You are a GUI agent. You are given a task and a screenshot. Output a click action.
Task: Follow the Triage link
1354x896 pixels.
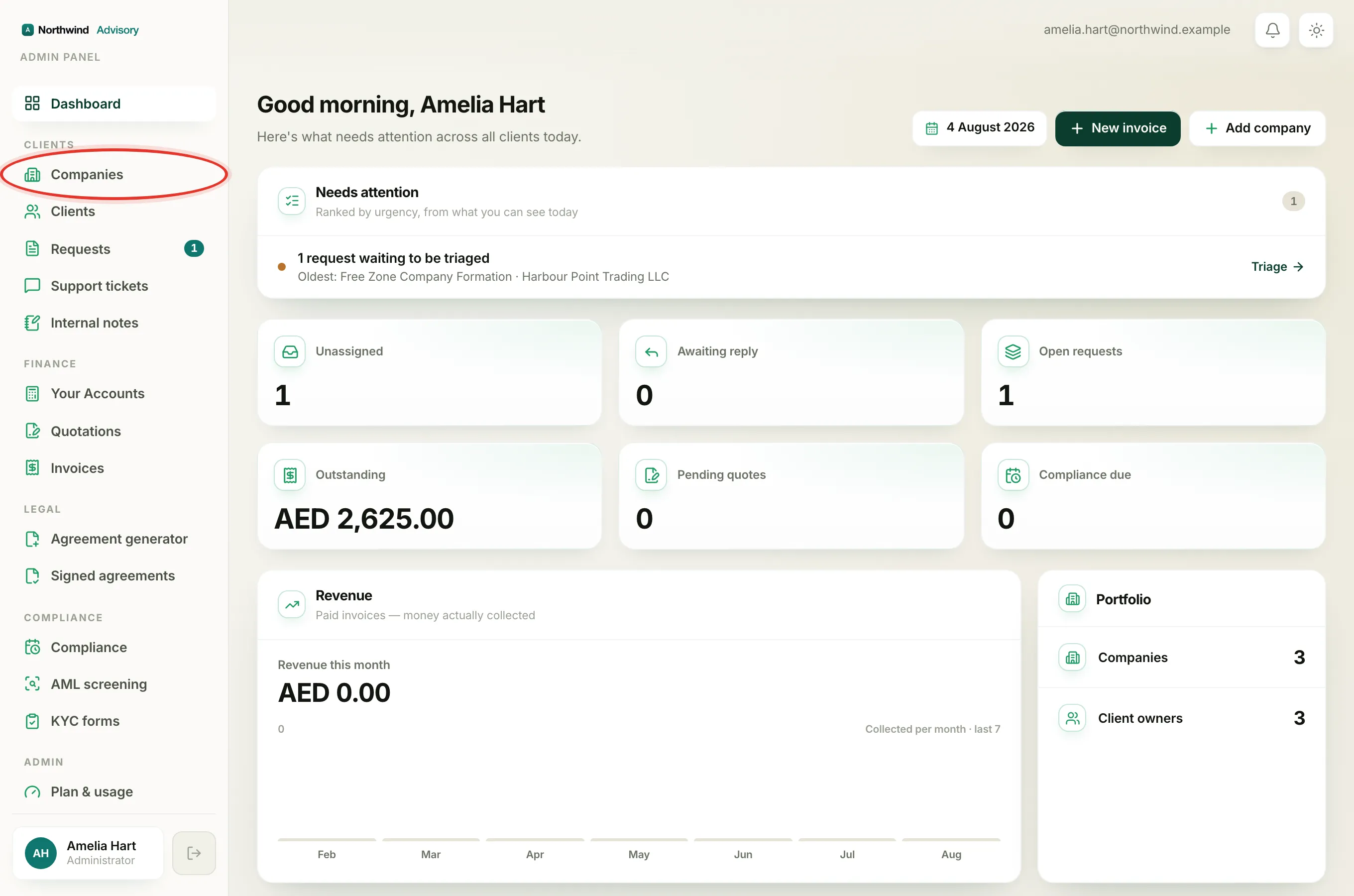(x=1277, y=267)
